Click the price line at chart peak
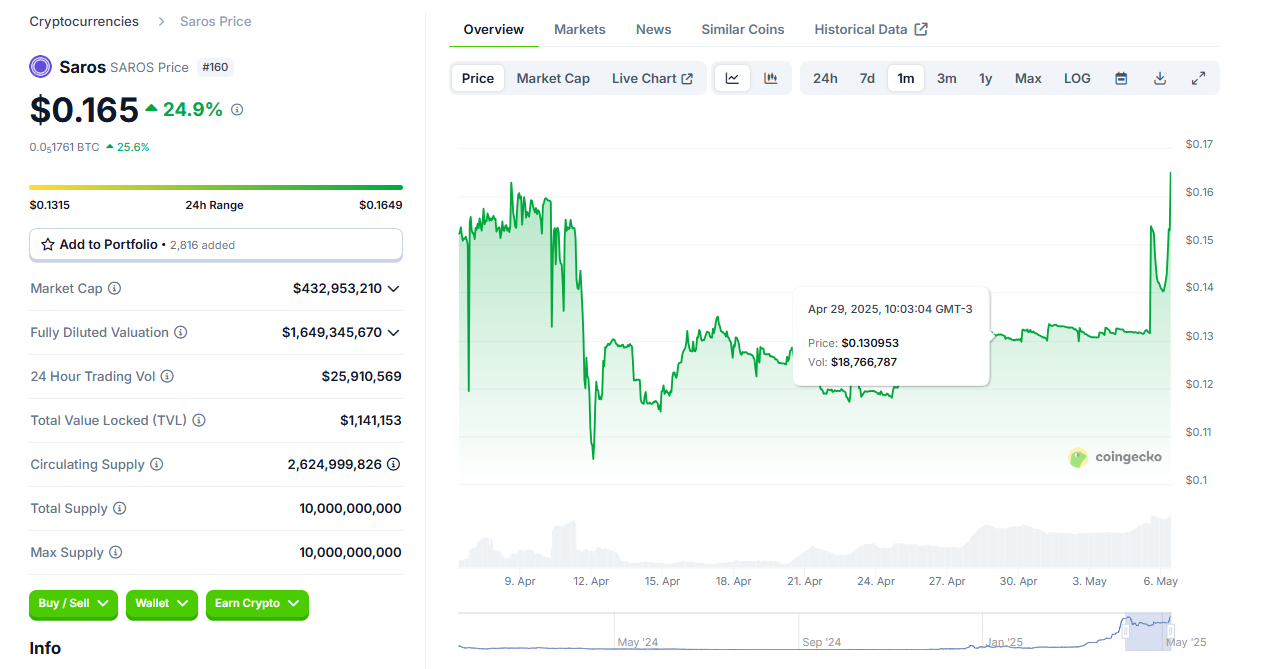 coord(1170,174)
